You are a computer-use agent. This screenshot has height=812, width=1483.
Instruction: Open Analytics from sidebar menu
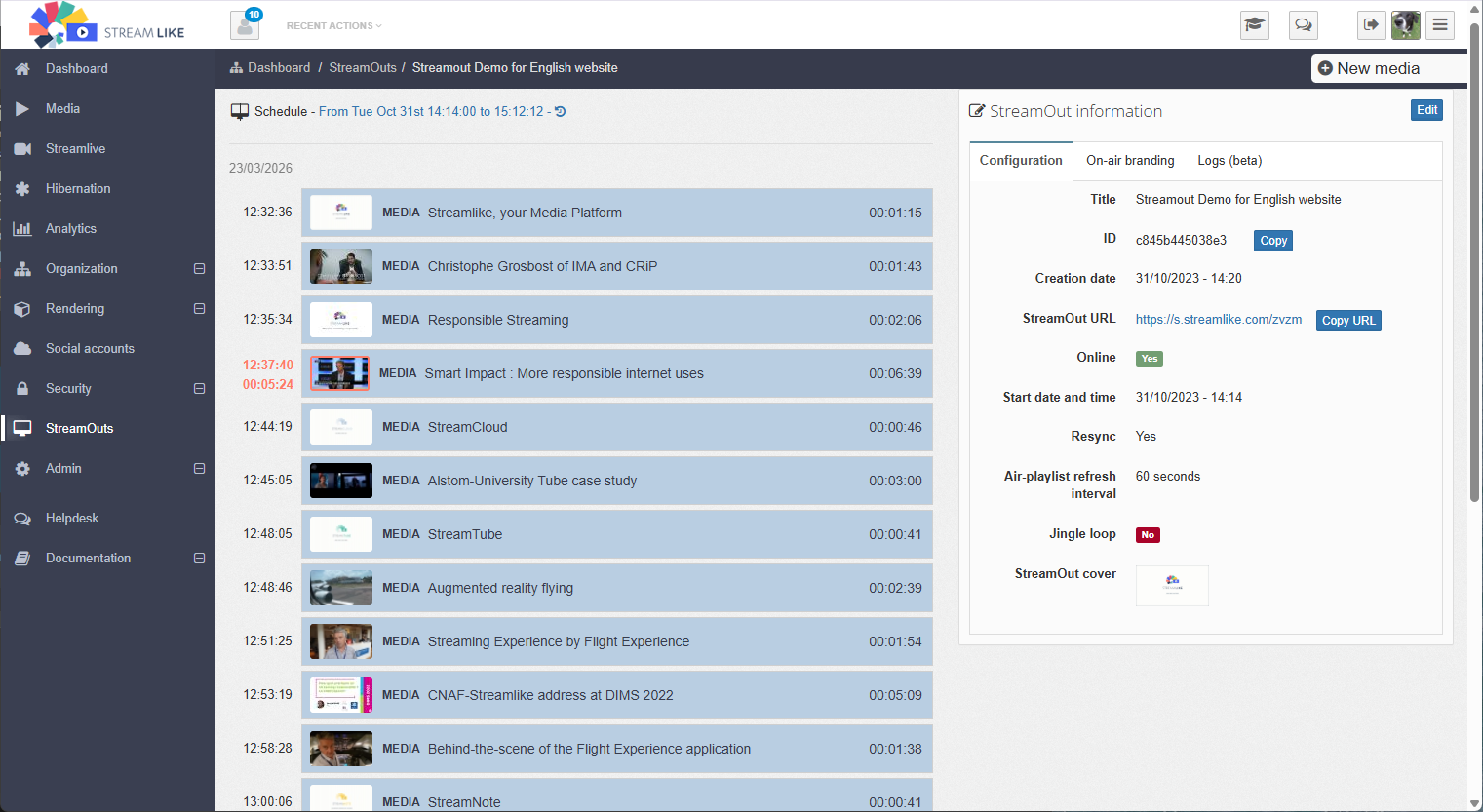(71, 229)
